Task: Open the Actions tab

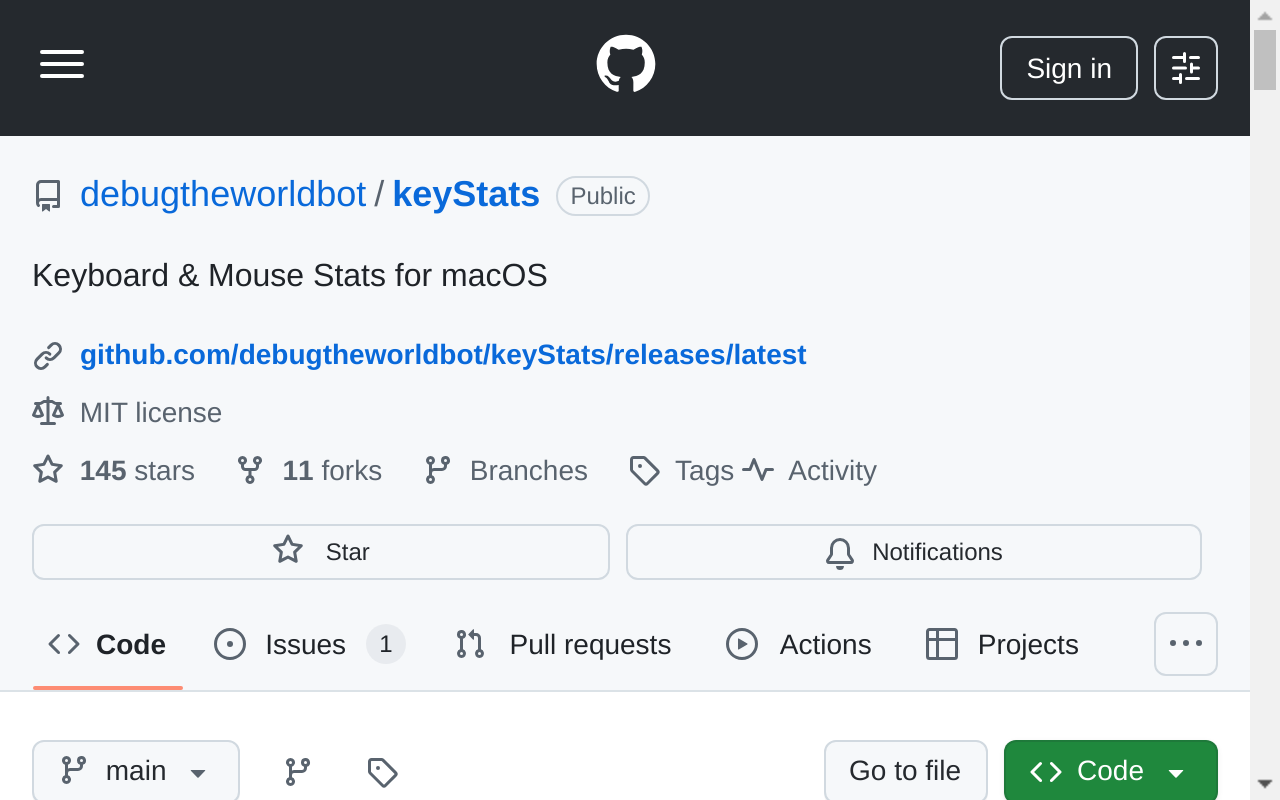Action: (824, 644)
